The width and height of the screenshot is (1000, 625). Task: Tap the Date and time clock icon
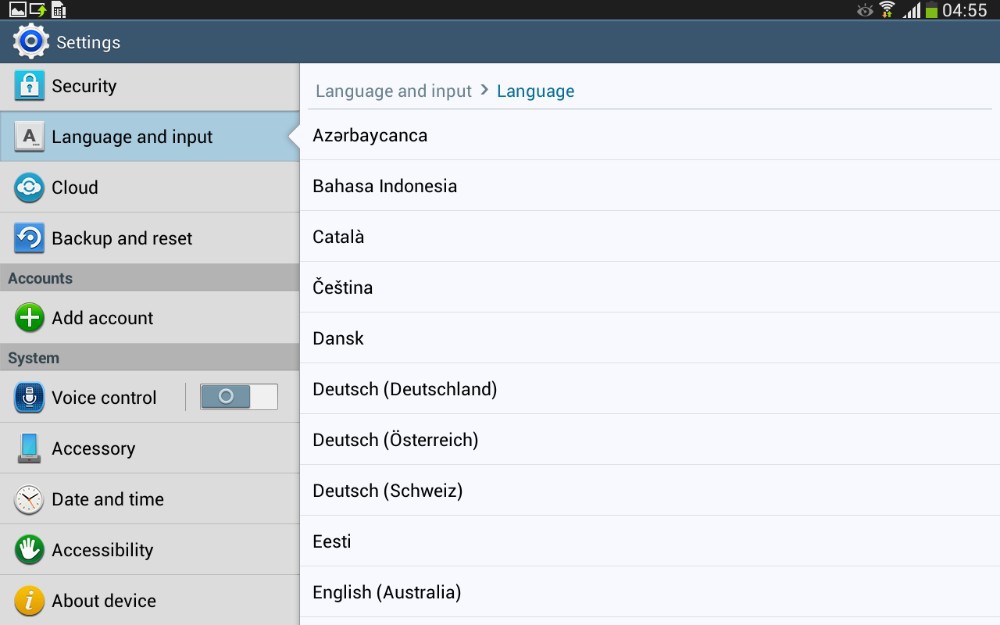(x=29, y=499)
